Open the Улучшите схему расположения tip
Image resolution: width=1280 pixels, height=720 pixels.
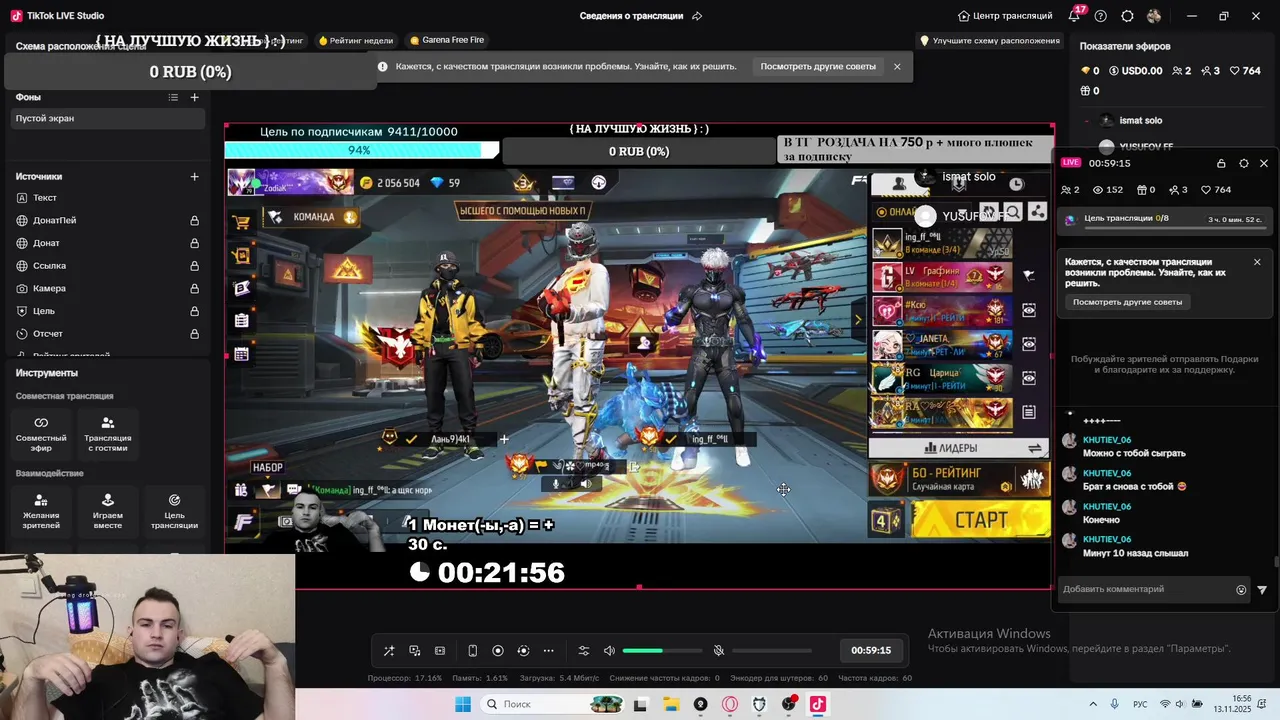coord(990,41)
